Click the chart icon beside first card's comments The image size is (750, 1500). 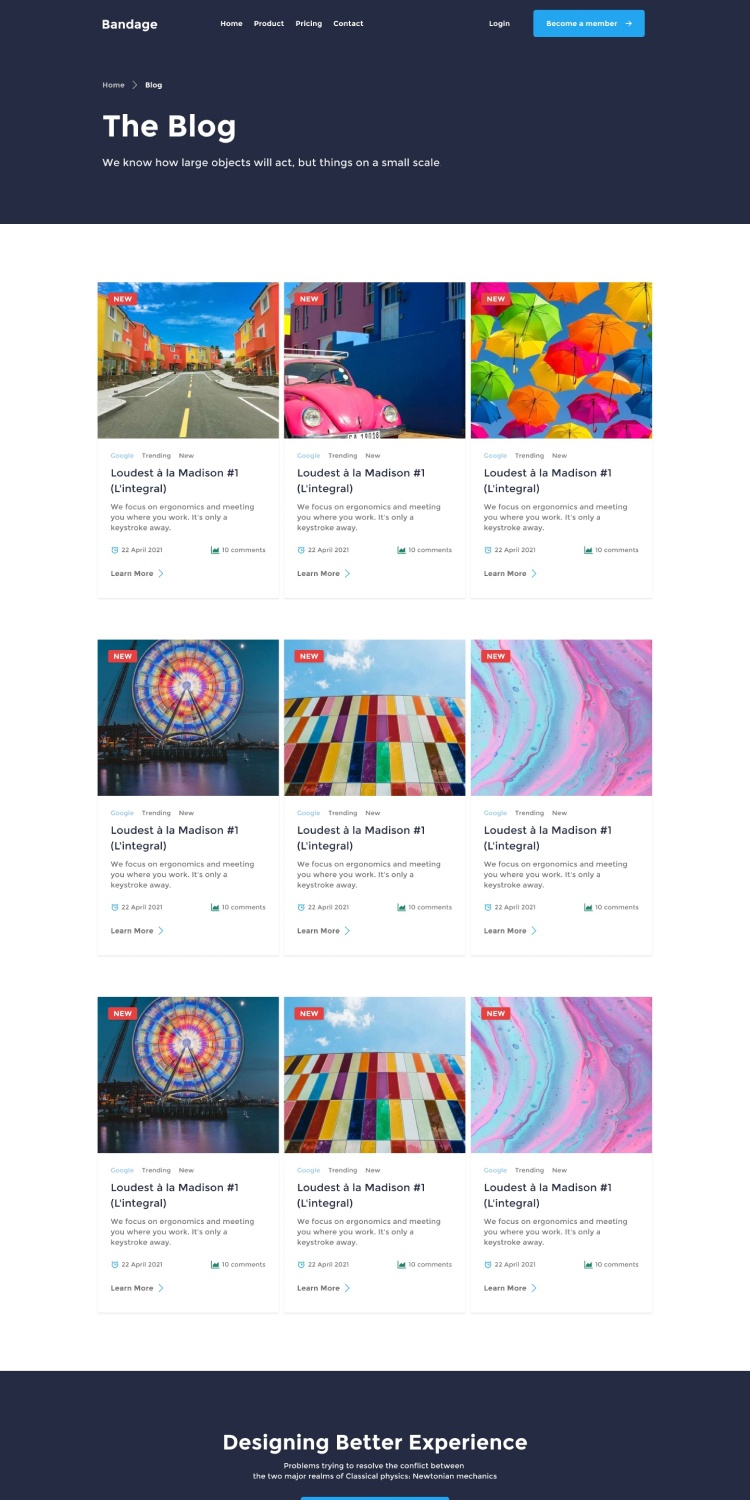pyautogui.click(x=215, y=550)
